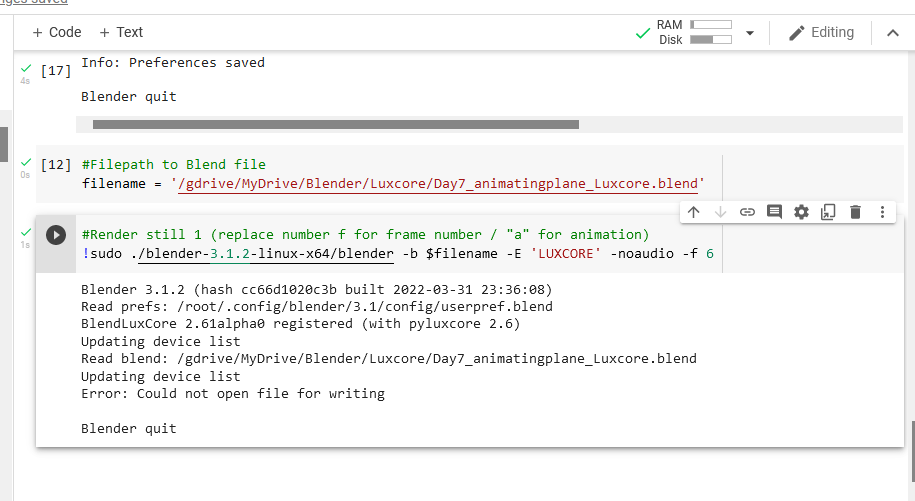Click the horizontal scrollbar in cell 17 output
Image resolution: width=915 pixels, height=501 pixels.
tap(336, 125)
